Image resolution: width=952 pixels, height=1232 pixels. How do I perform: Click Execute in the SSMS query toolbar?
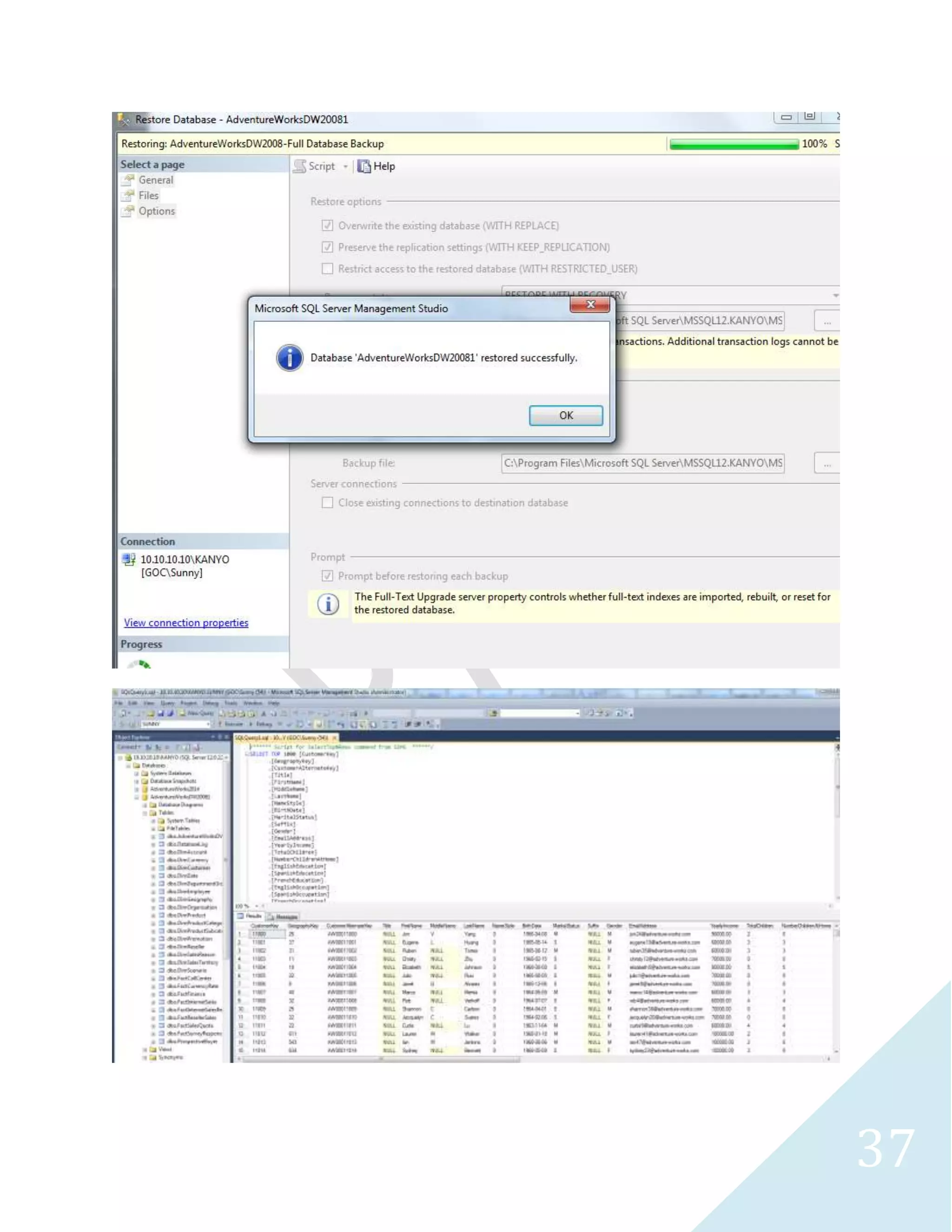[x=231, y=724]
